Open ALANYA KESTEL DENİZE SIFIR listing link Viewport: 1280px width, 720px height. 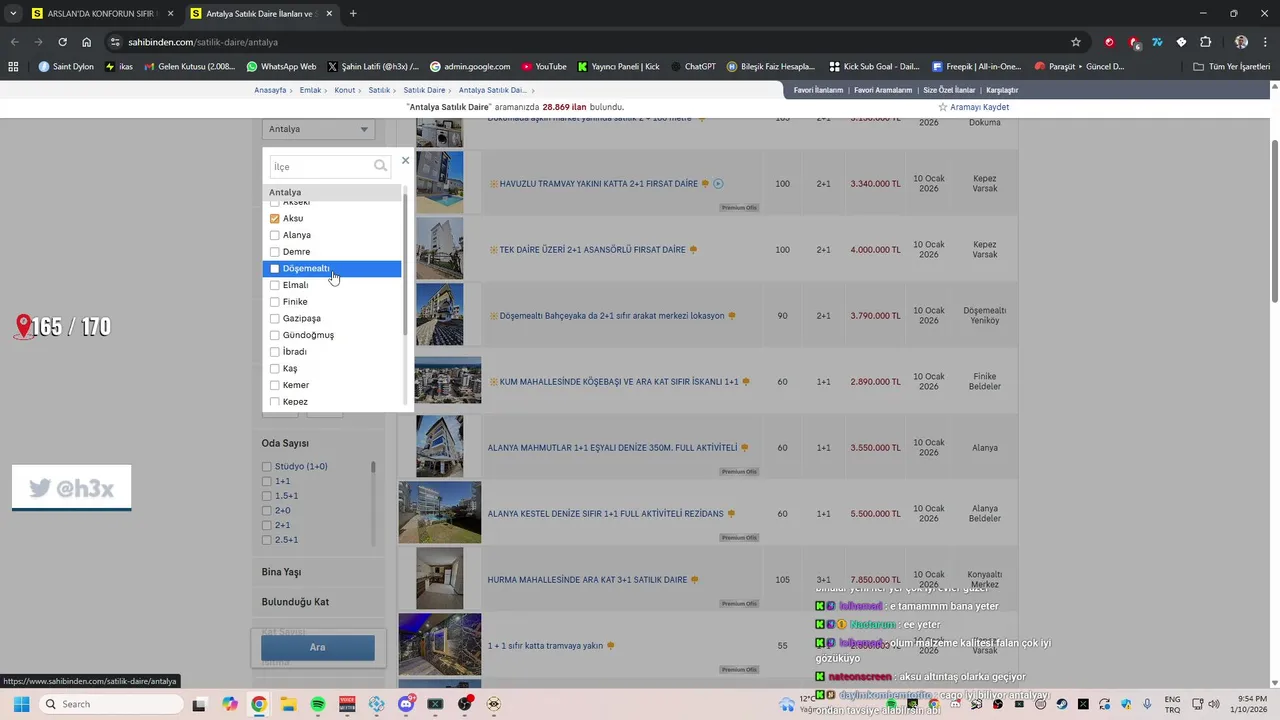605,514
